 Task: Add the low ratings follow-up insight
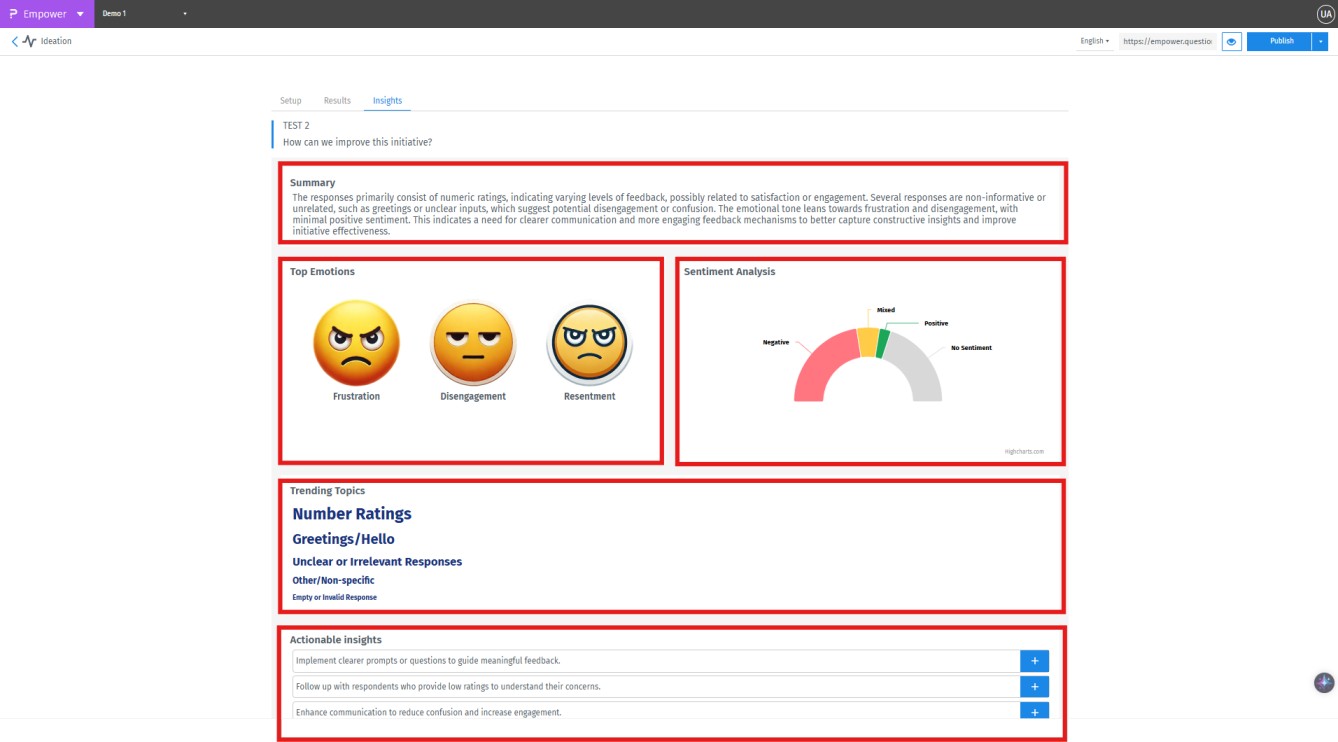(x=1034, y=686)
